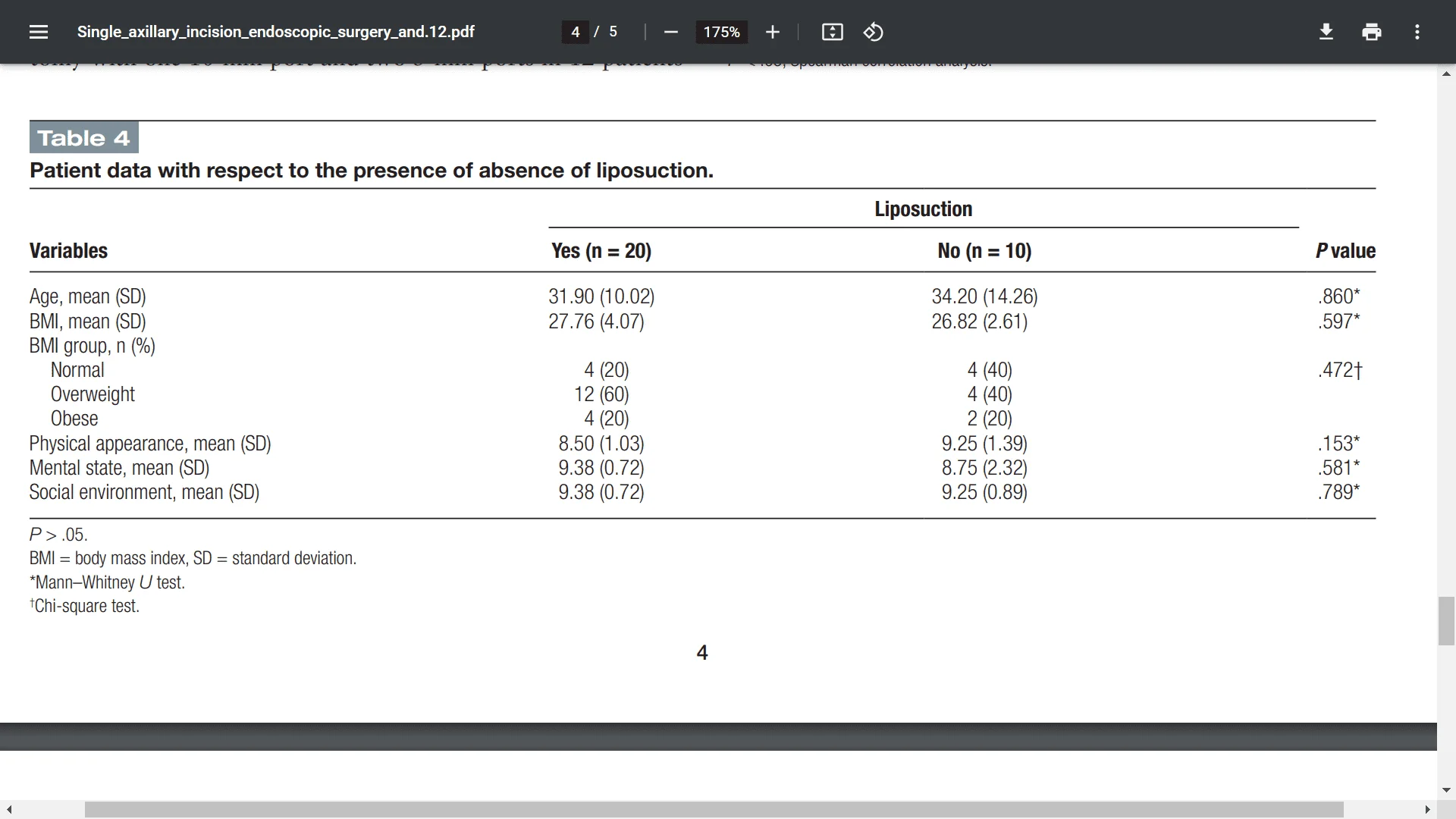This screenshot has height=819, width=1456.
Task: Click the Liposuction column header
Action: (x=923, y=209)
